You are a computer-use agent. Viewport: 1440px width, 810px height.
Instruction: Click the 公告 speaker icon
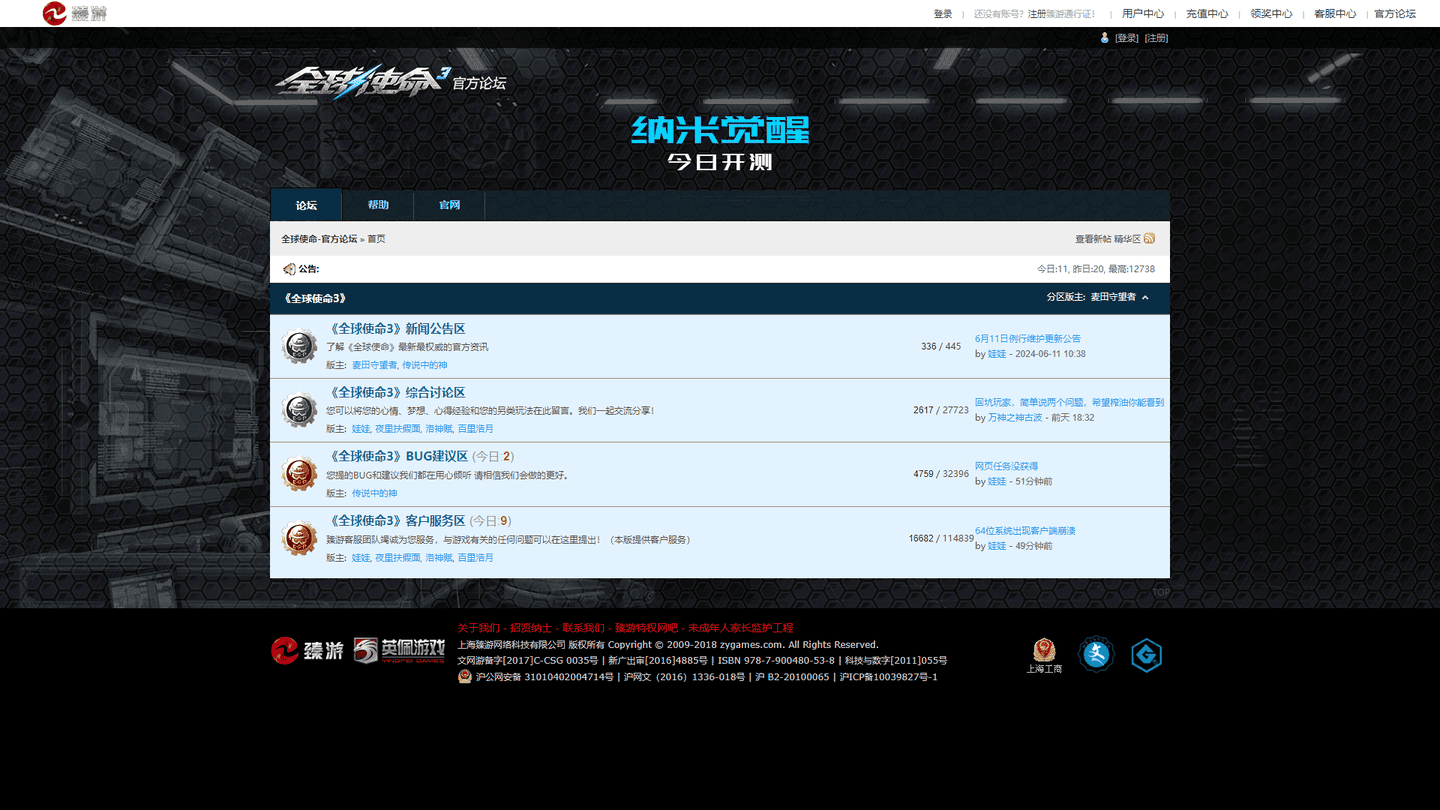pyautogui.click(x=289, y=269)
